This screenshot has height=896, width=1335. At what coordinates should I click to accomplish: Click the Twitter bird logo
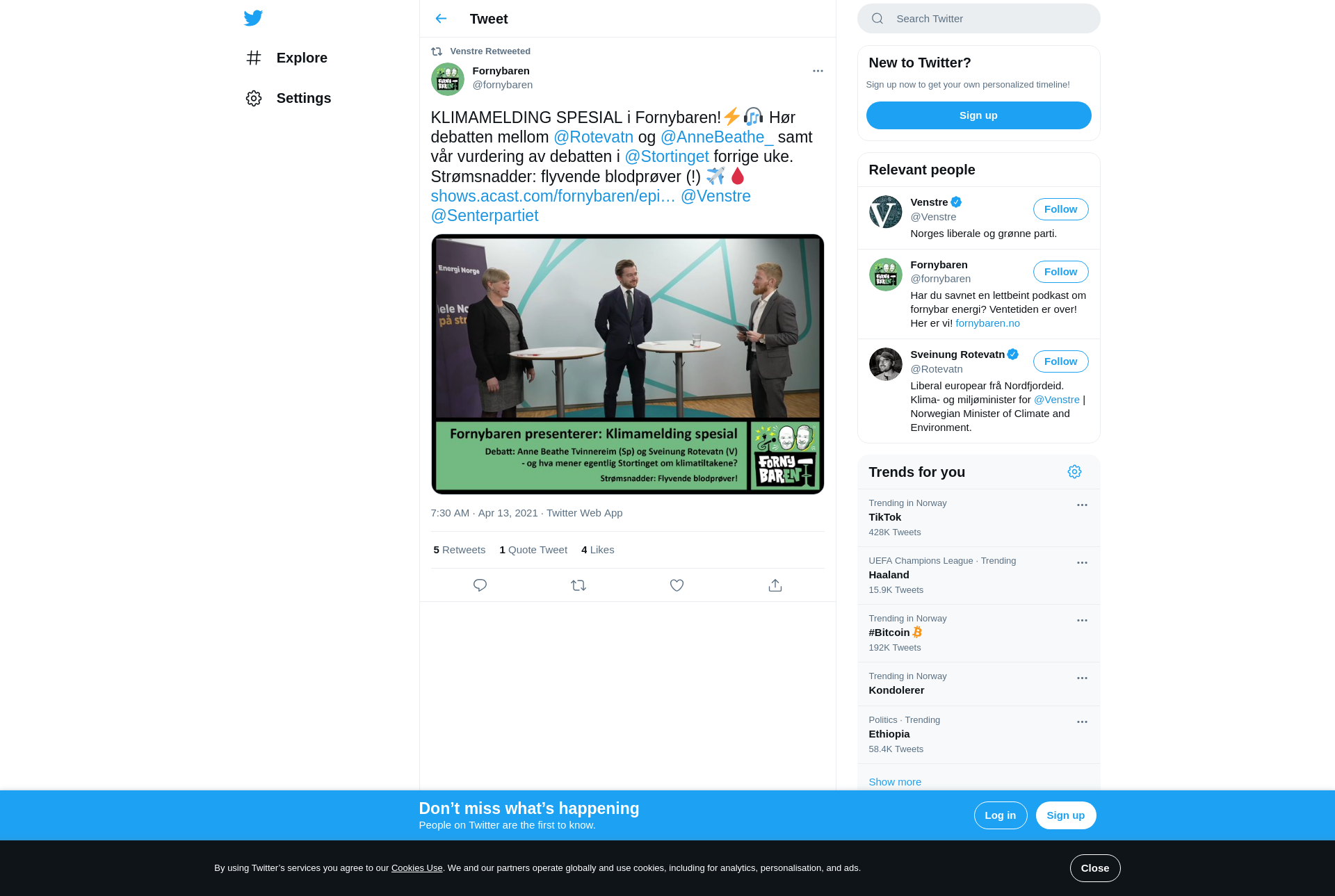[x=253, y=18]
